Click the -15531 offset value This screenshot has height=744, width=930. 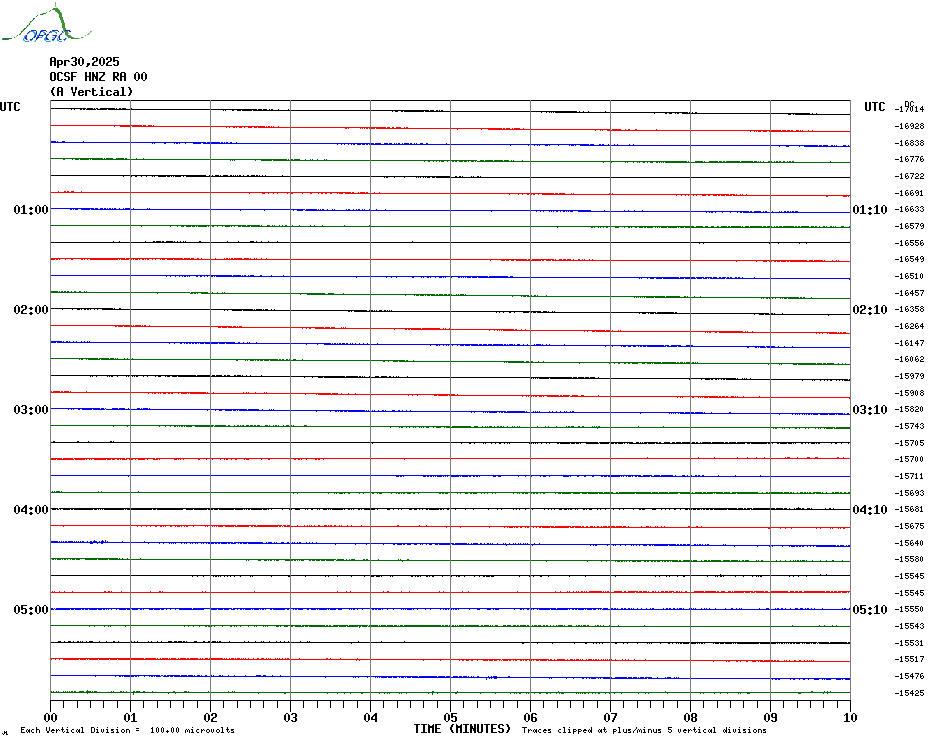[x=909, y=643]
